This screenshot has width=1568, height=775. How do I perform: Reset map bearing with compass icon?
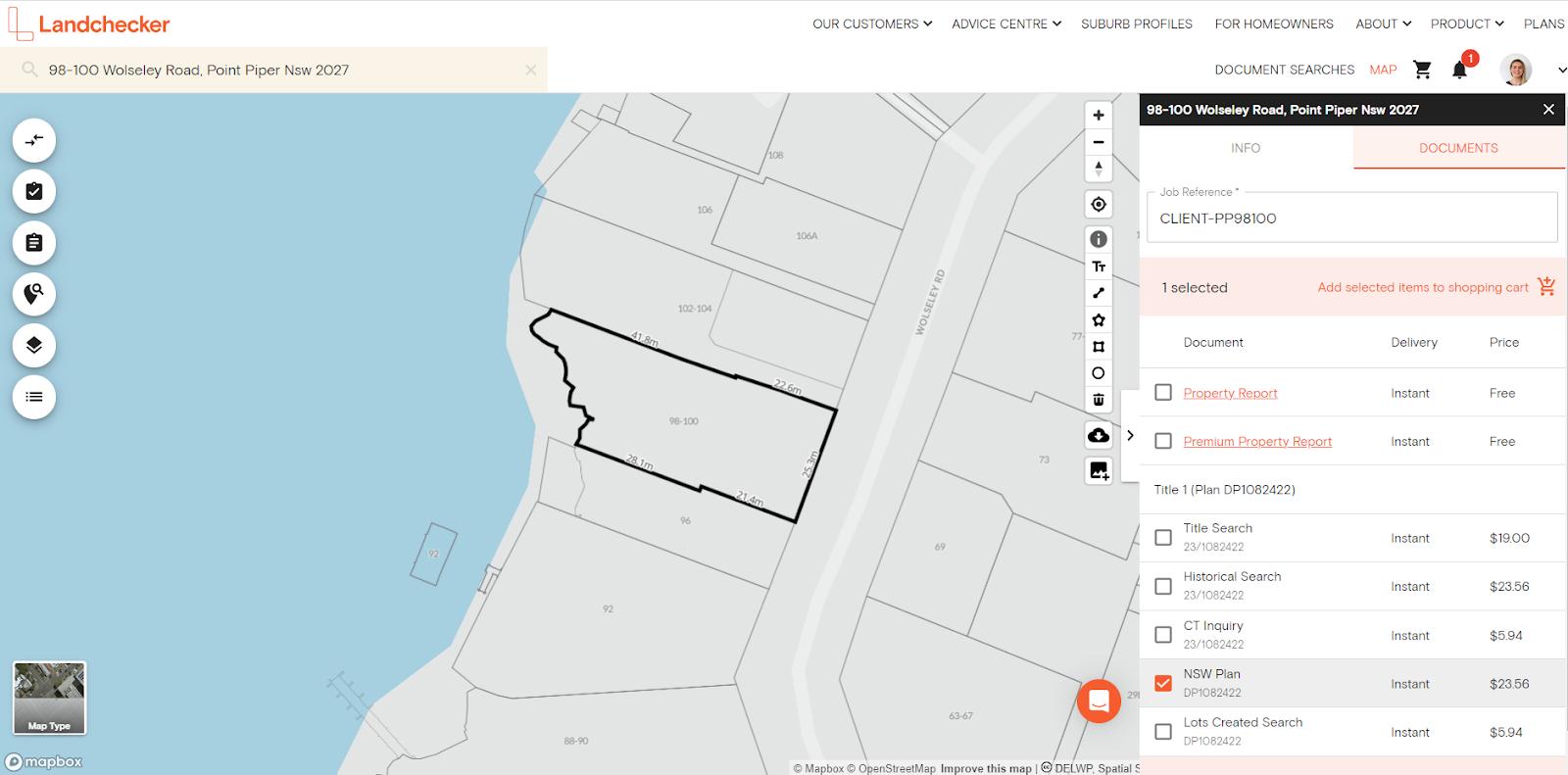point(1099,169)
